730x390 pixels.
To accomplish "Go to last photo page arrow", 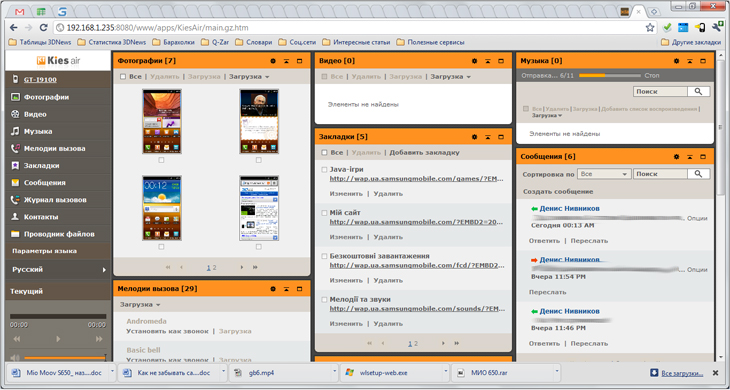I will point(255,267).
